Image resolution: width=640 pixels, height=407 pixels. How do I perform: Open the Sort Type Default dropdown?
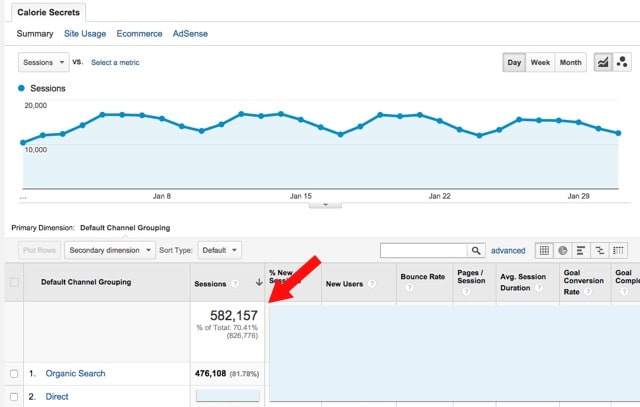(219, 250)
